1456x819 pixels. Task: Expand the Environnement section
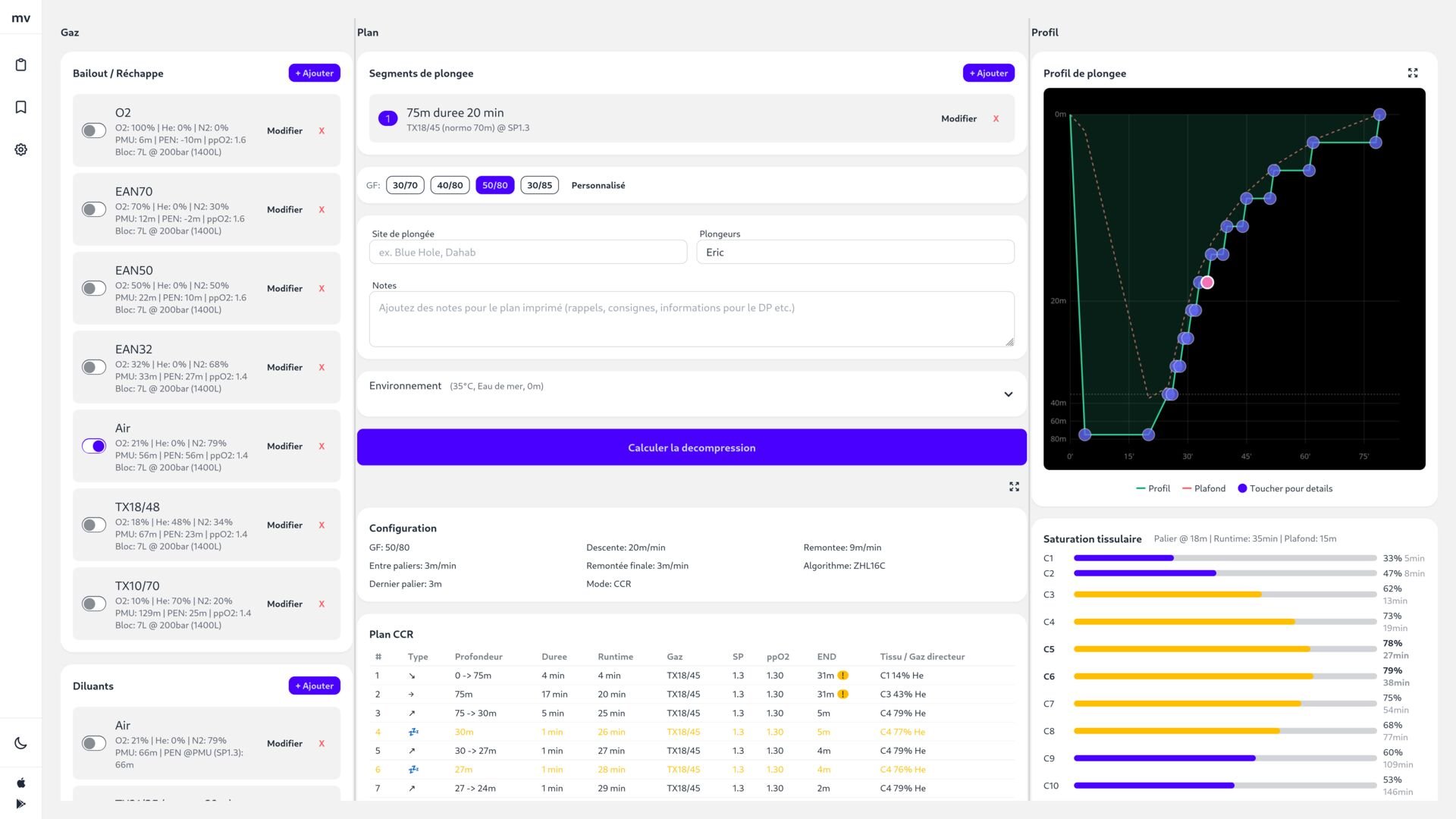pos(1008,394)
